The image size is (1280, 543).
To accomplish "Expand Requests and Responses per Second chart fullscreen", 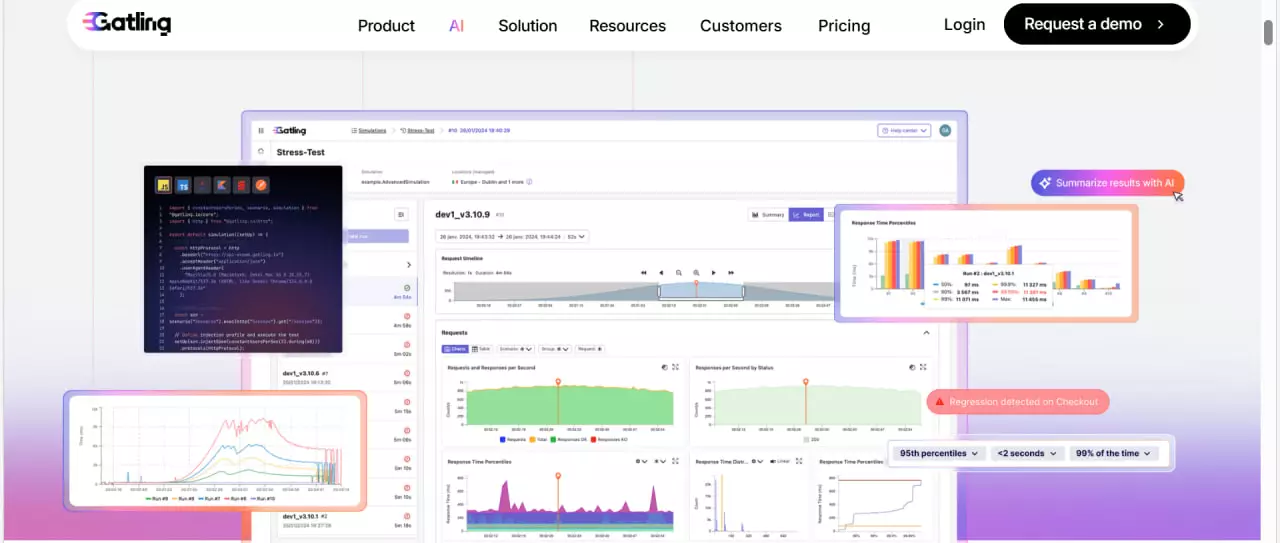I will point(676,367).
